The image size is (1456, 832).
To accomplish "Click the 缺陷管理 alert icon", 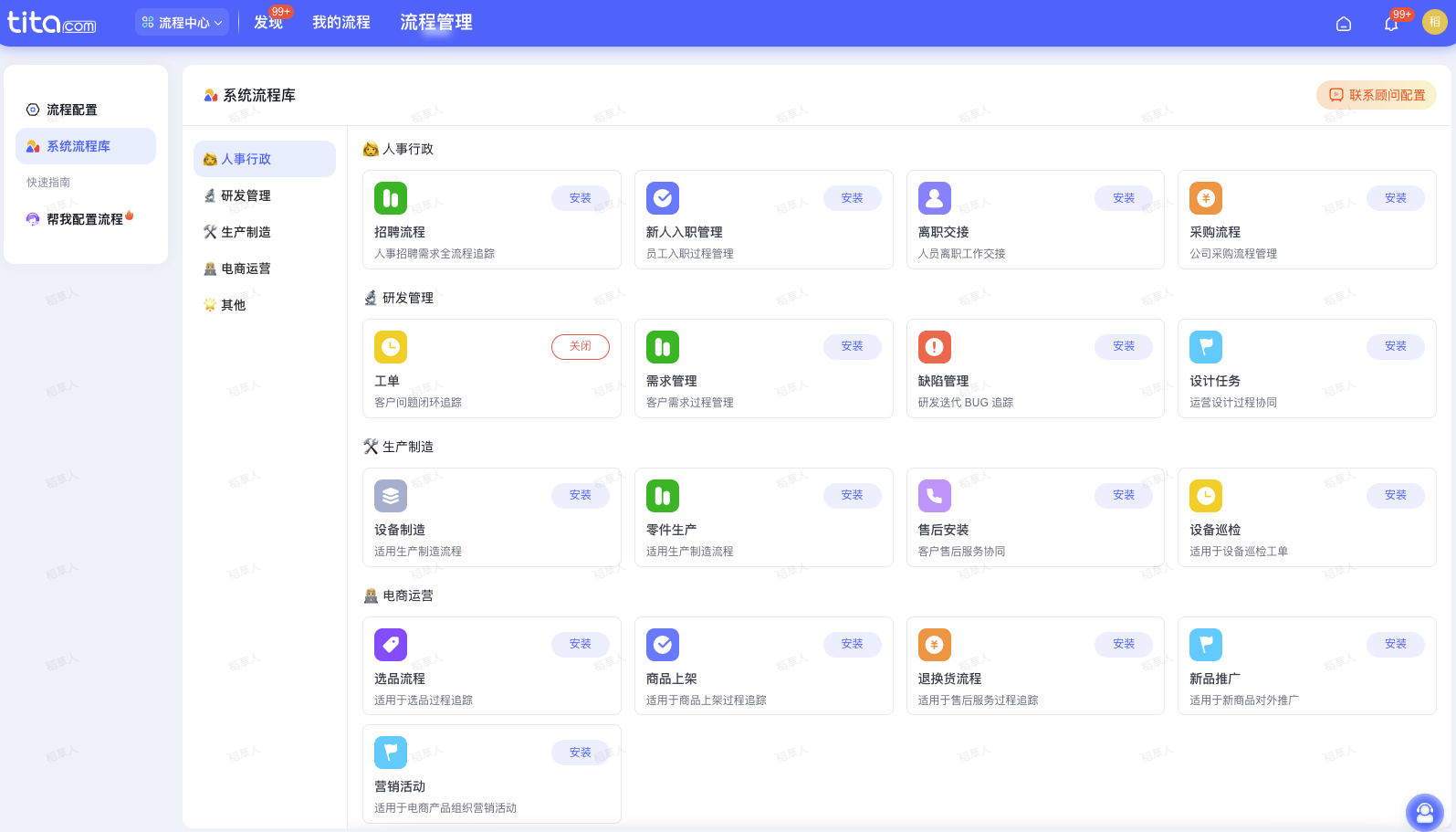I will [x=934, y=347].
